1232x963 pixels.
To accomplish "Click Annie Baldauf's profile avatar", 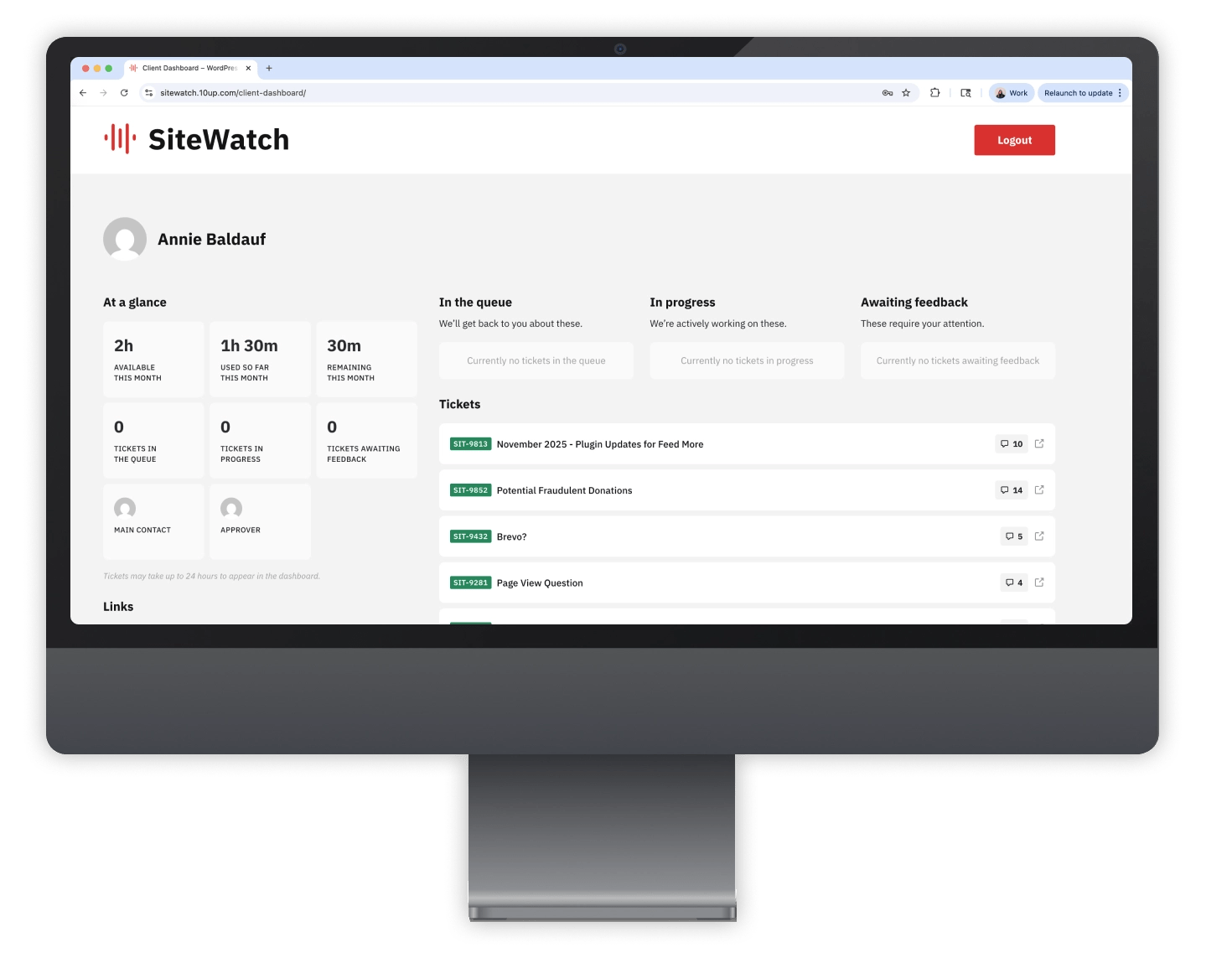I will tap(125, 239).
